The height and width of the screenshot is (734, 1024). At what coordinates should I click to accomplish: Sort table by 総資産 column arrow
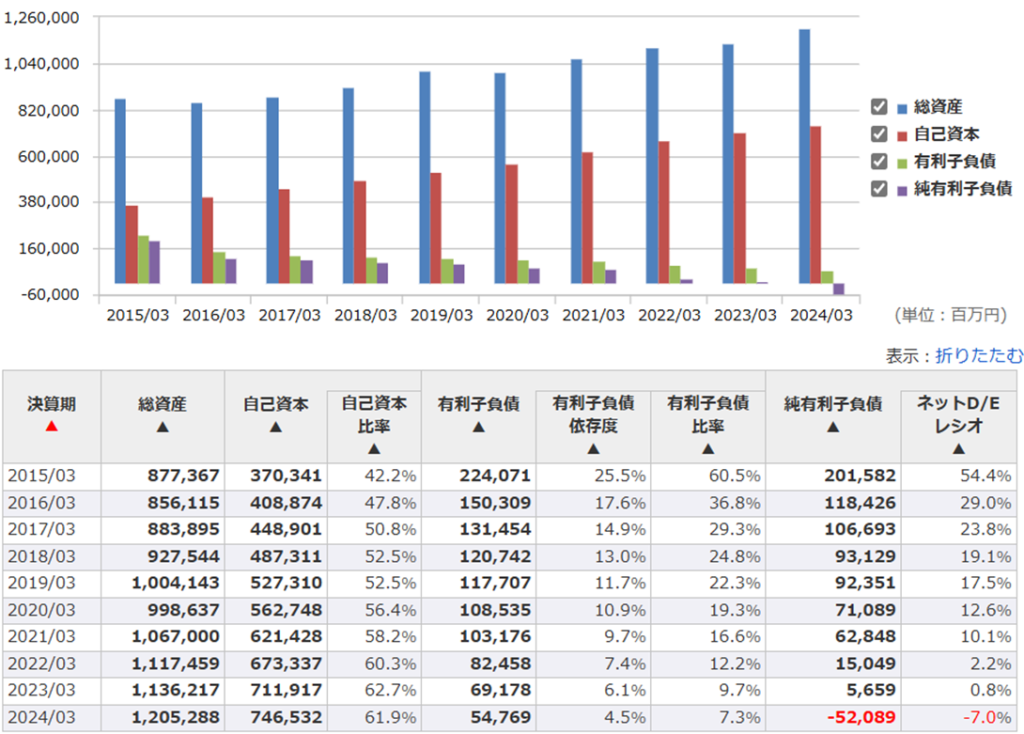163,427
